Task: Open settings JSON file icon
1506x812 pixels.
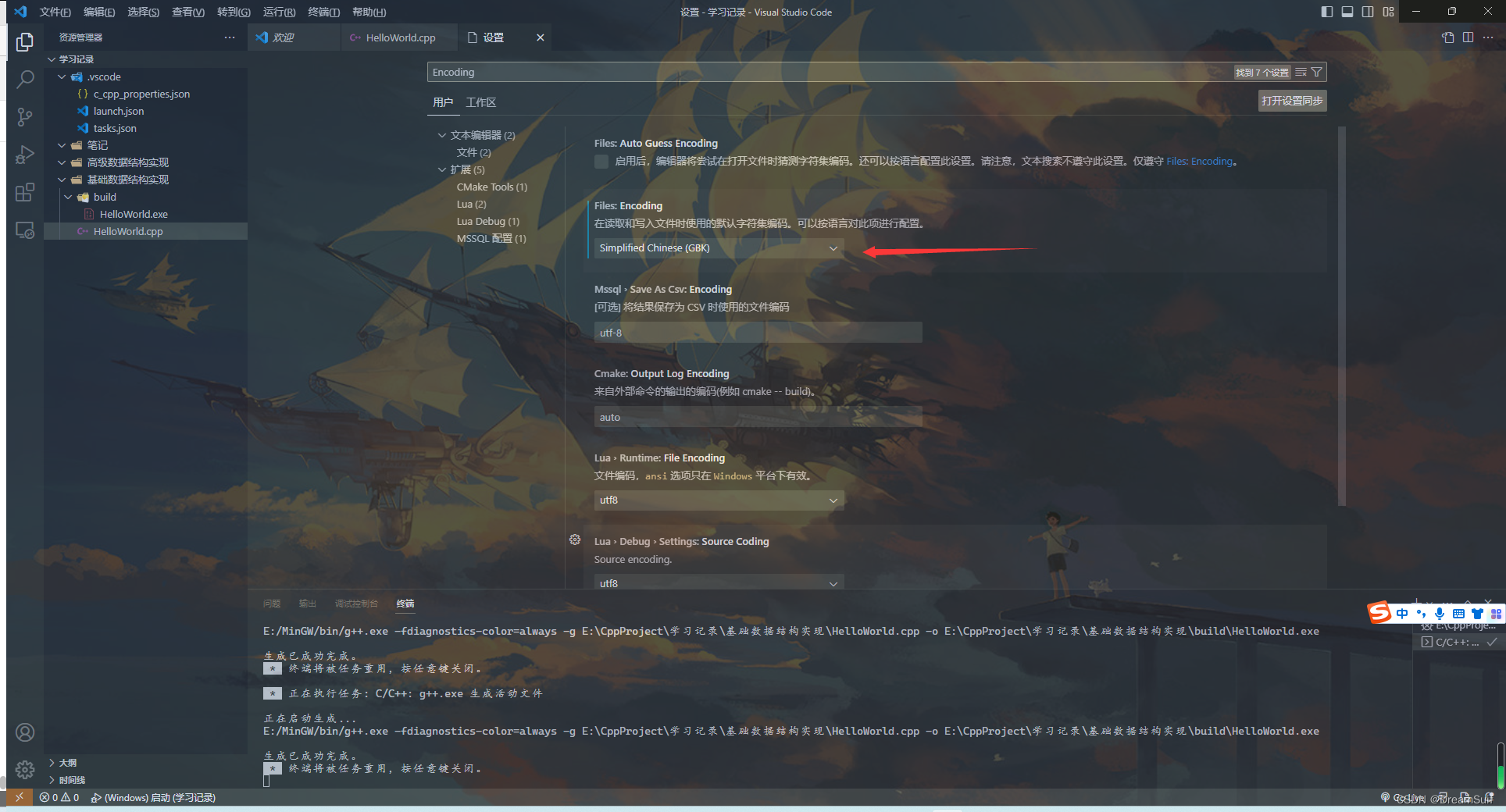Action: click(x=1448, y=37)
